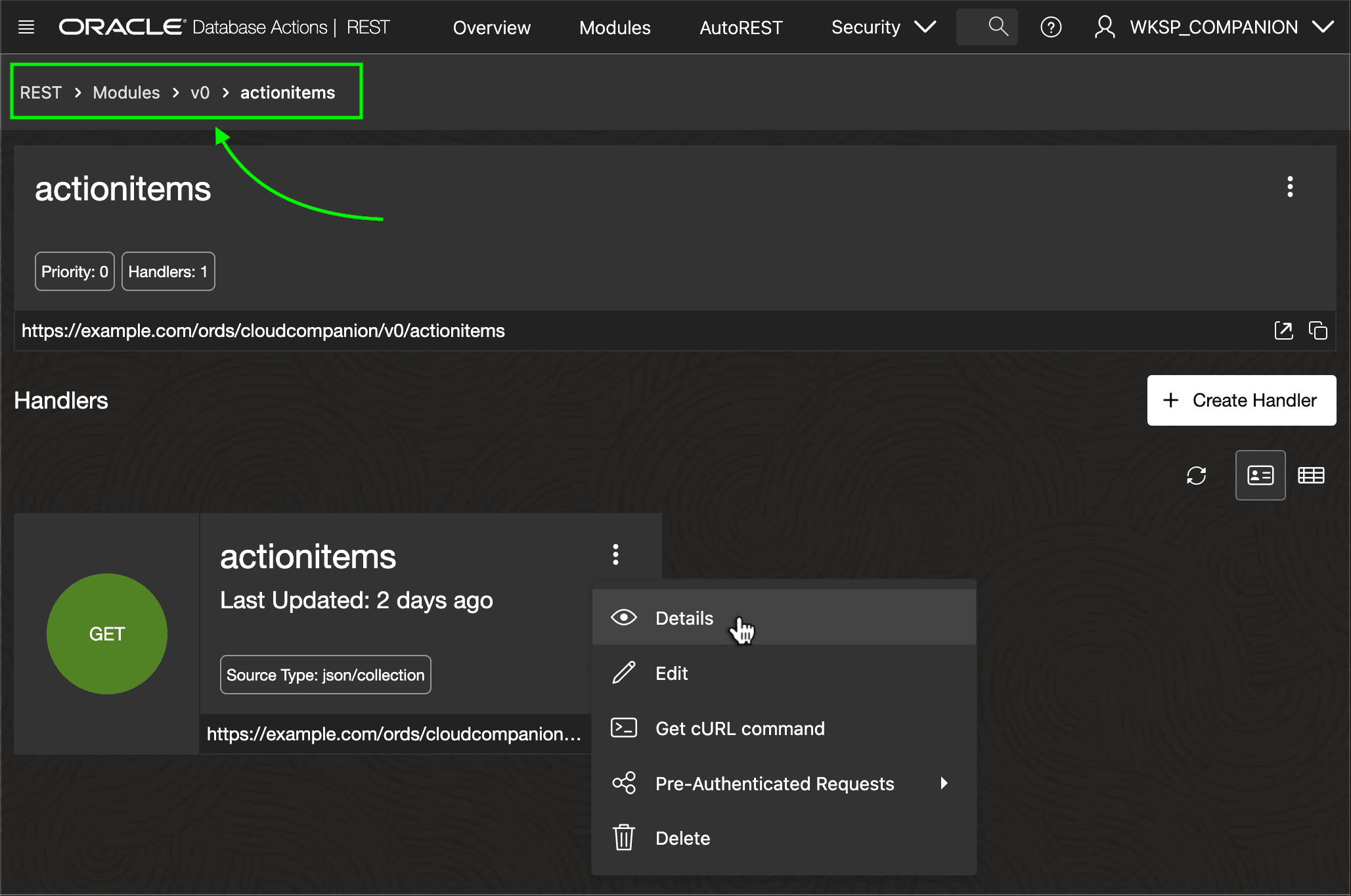Click the Edit pencil icon

pos(623,673)
